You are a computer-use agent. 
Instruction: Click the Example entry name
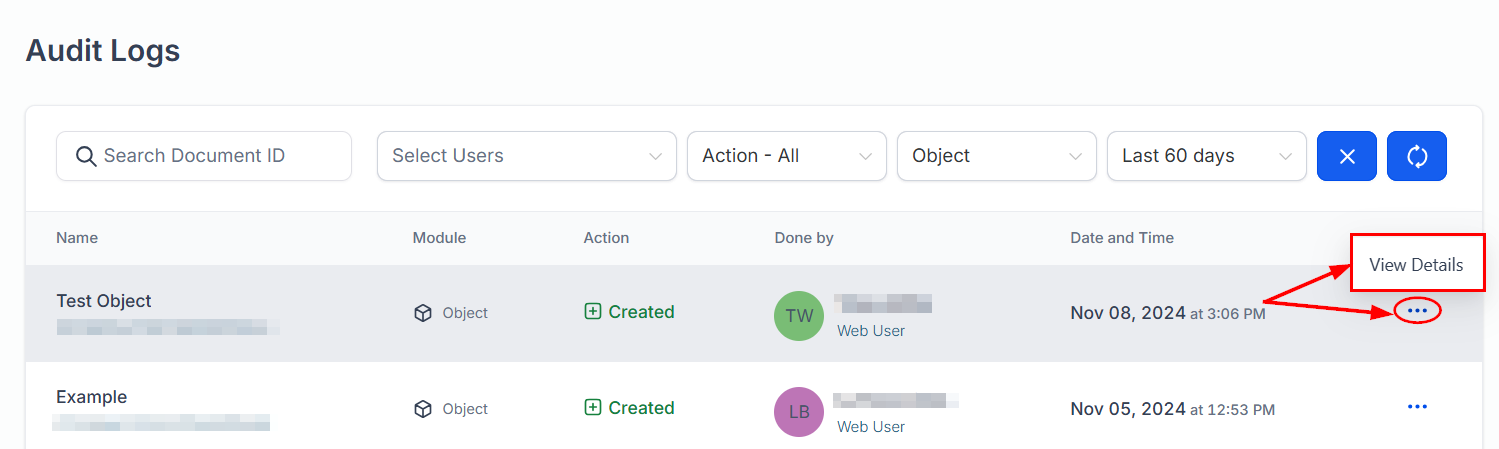[x=92, y=397]
